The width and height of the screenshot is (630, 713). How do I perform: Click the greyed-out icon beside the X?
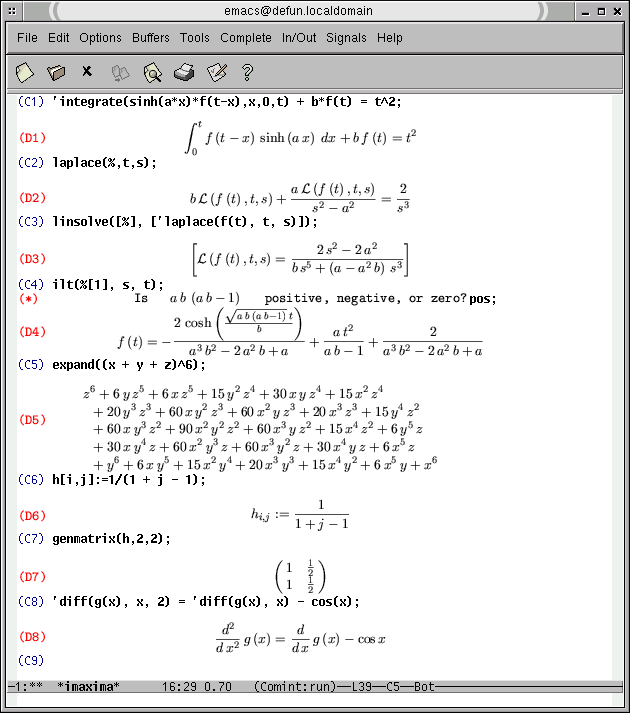pyautogui.click(x=119, y=72)
